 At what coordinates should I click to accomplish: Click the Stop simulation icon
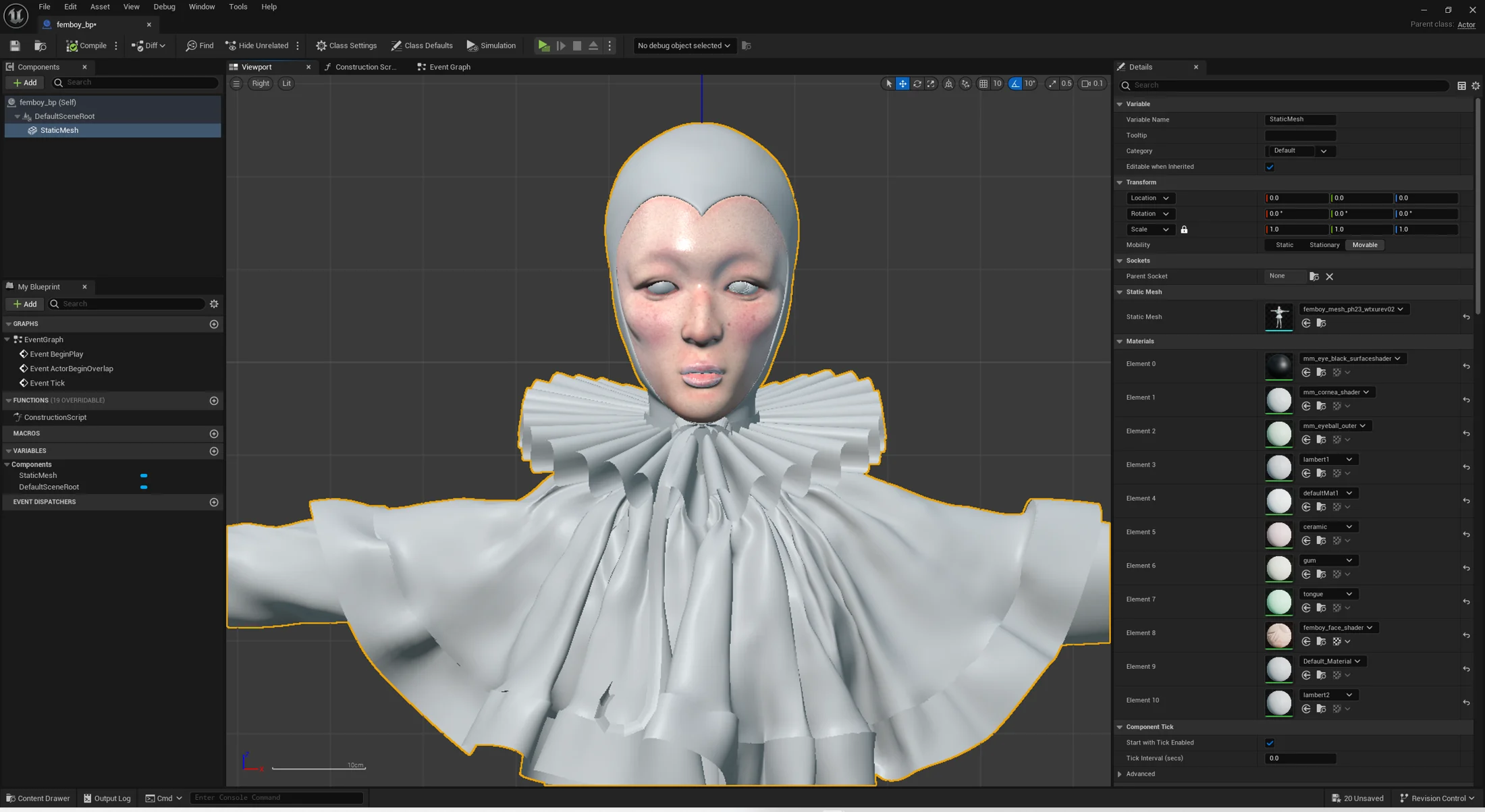(x=577, y=46)
